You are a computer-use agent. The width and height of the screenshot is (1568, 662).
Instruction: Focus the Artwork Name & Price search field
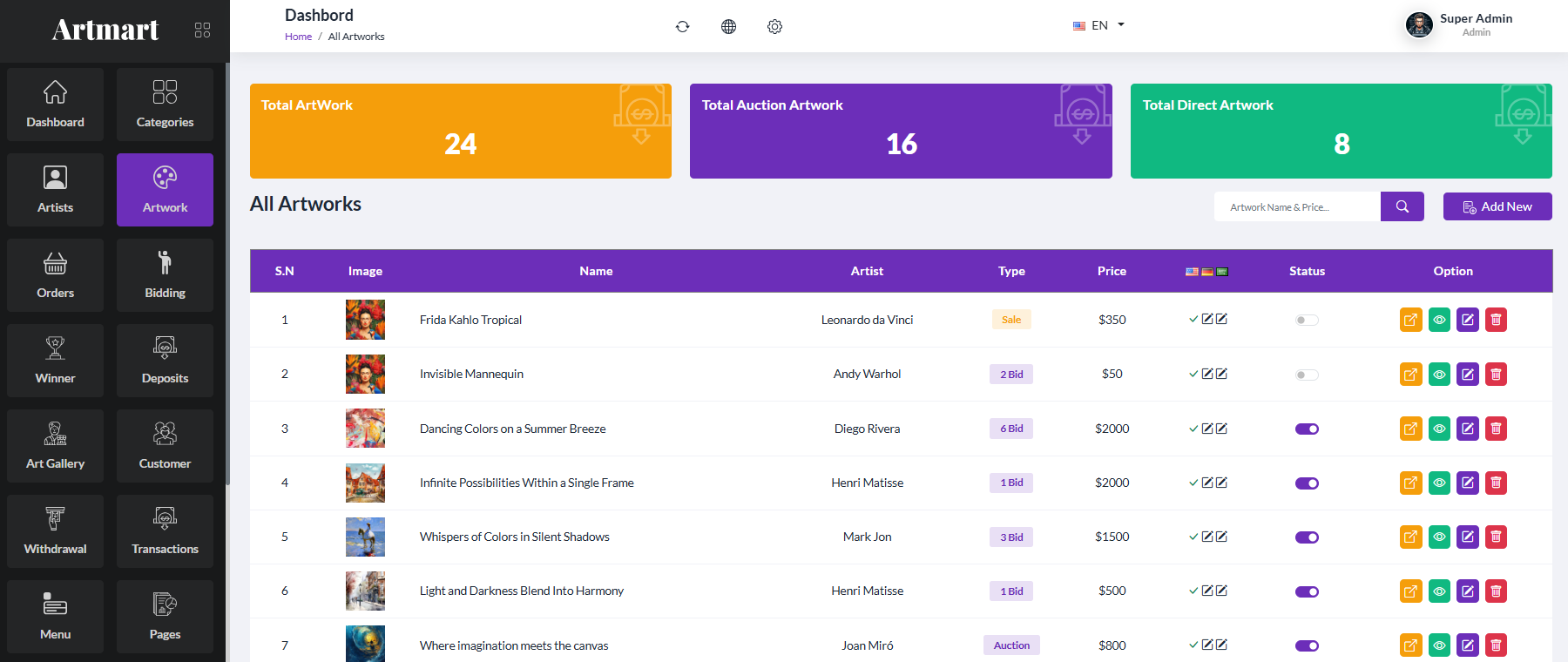(1297, 206)
